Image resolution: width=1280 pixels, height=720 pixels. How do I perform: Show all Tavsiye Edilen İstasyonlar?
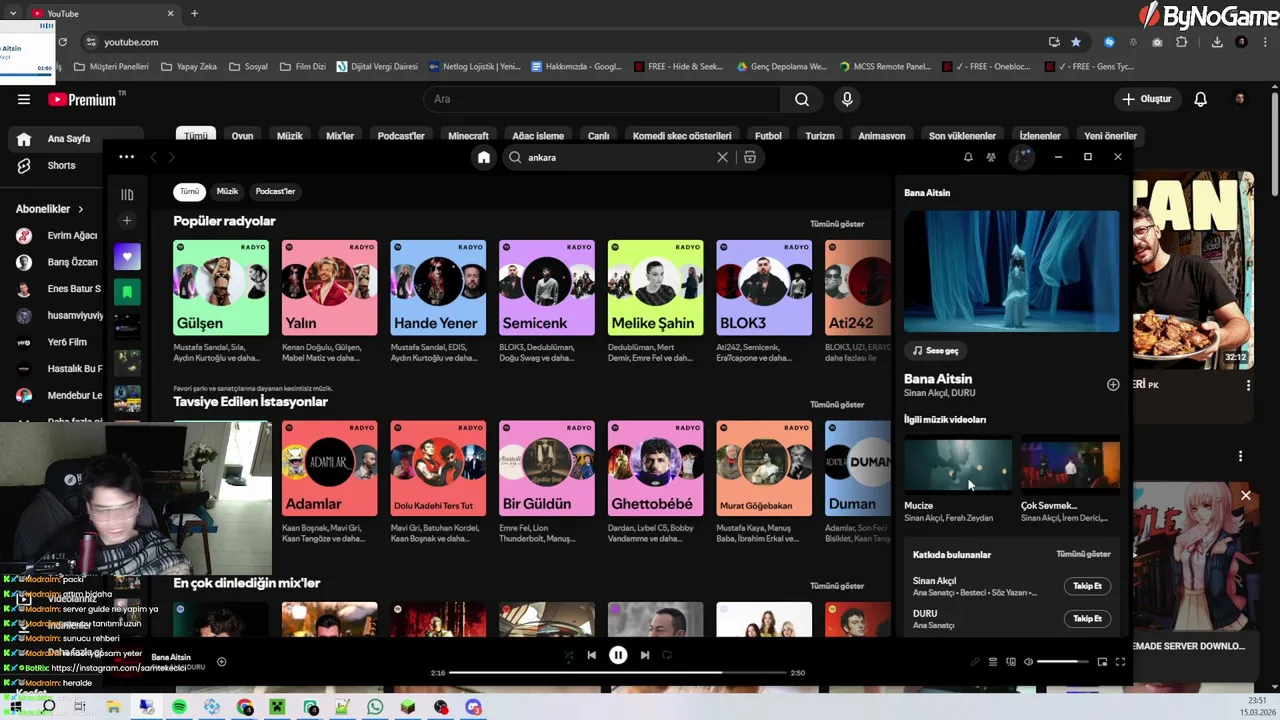point(837,405)
